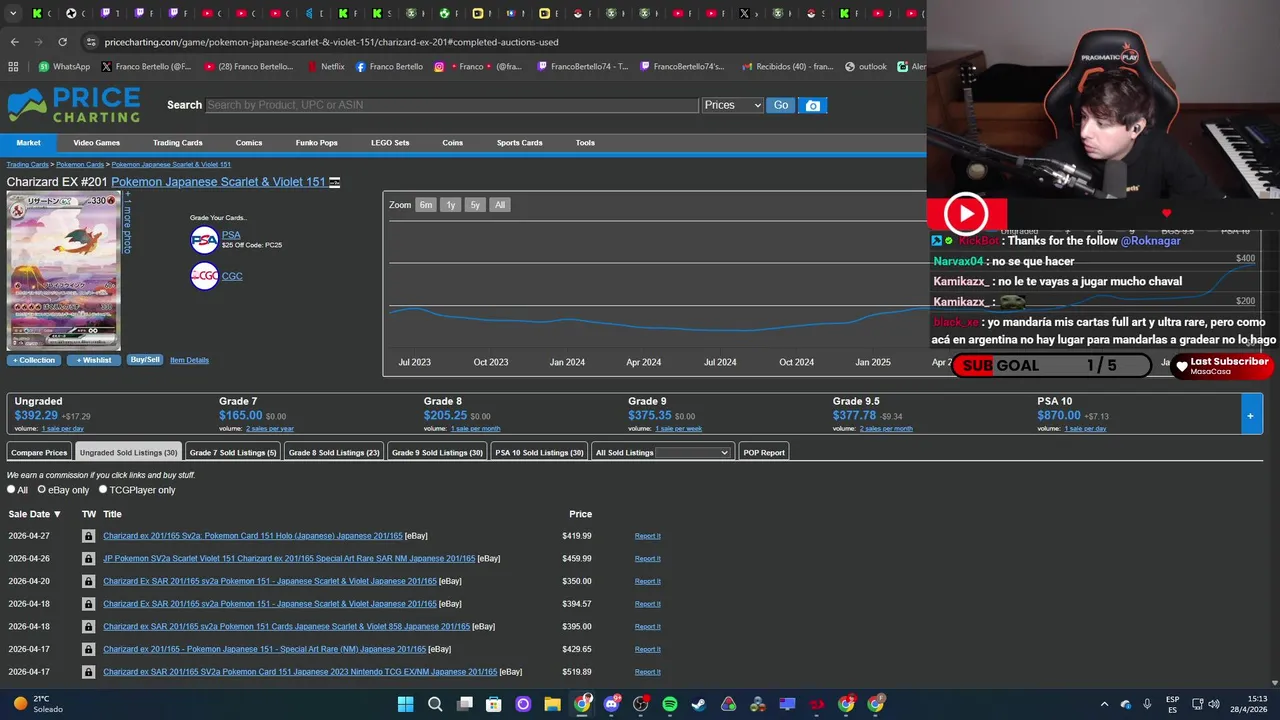Select the 'All' listings radio button
This screenshot has height=720, width=1280.
pos(11,490)
